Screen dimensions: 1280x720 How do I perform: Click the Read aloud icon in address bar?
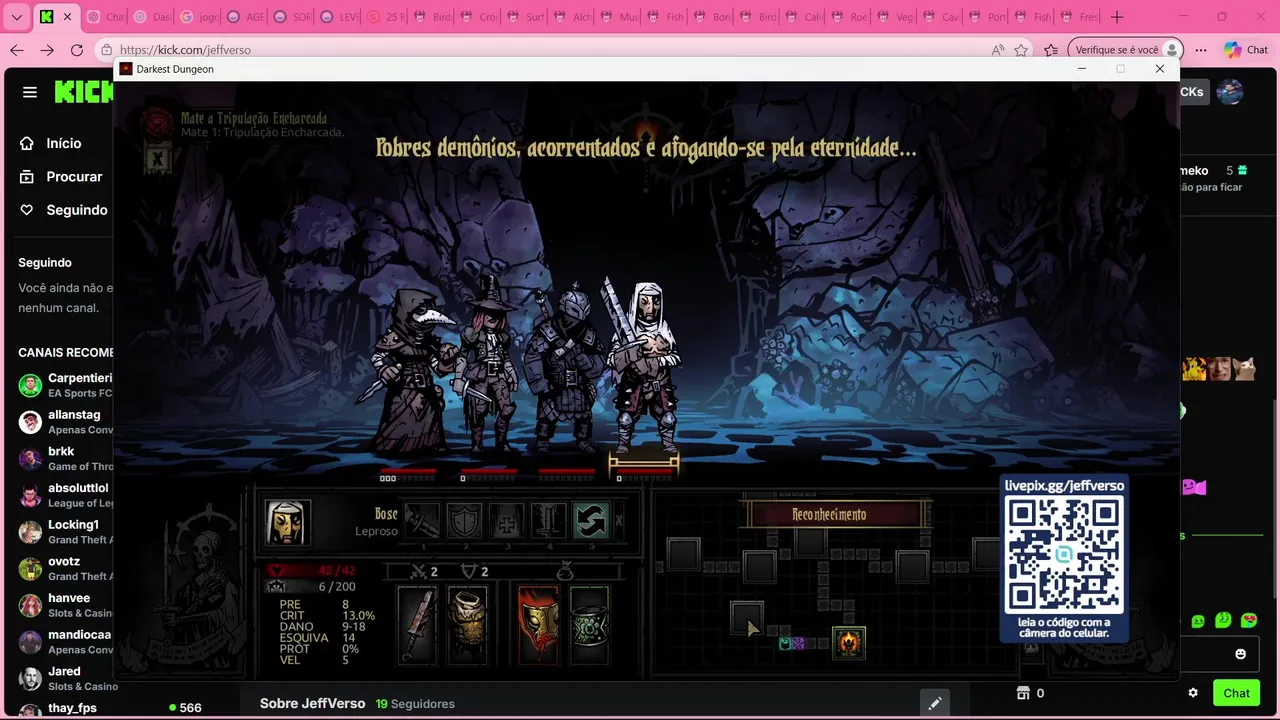[x=997, y=50]
